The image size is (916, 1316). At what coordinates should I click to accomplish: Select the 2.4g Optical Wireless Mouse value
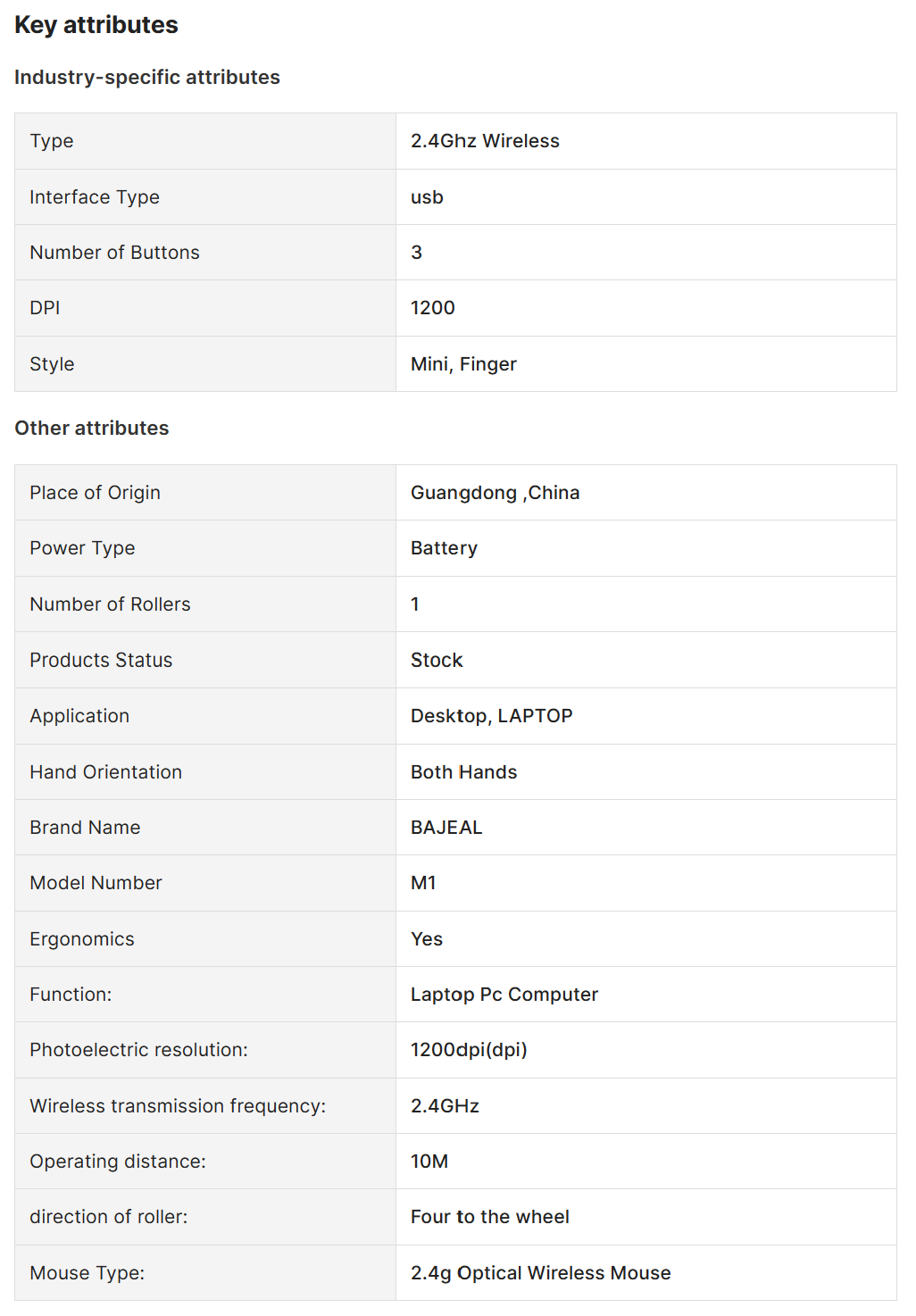(x=540, y=1273)
